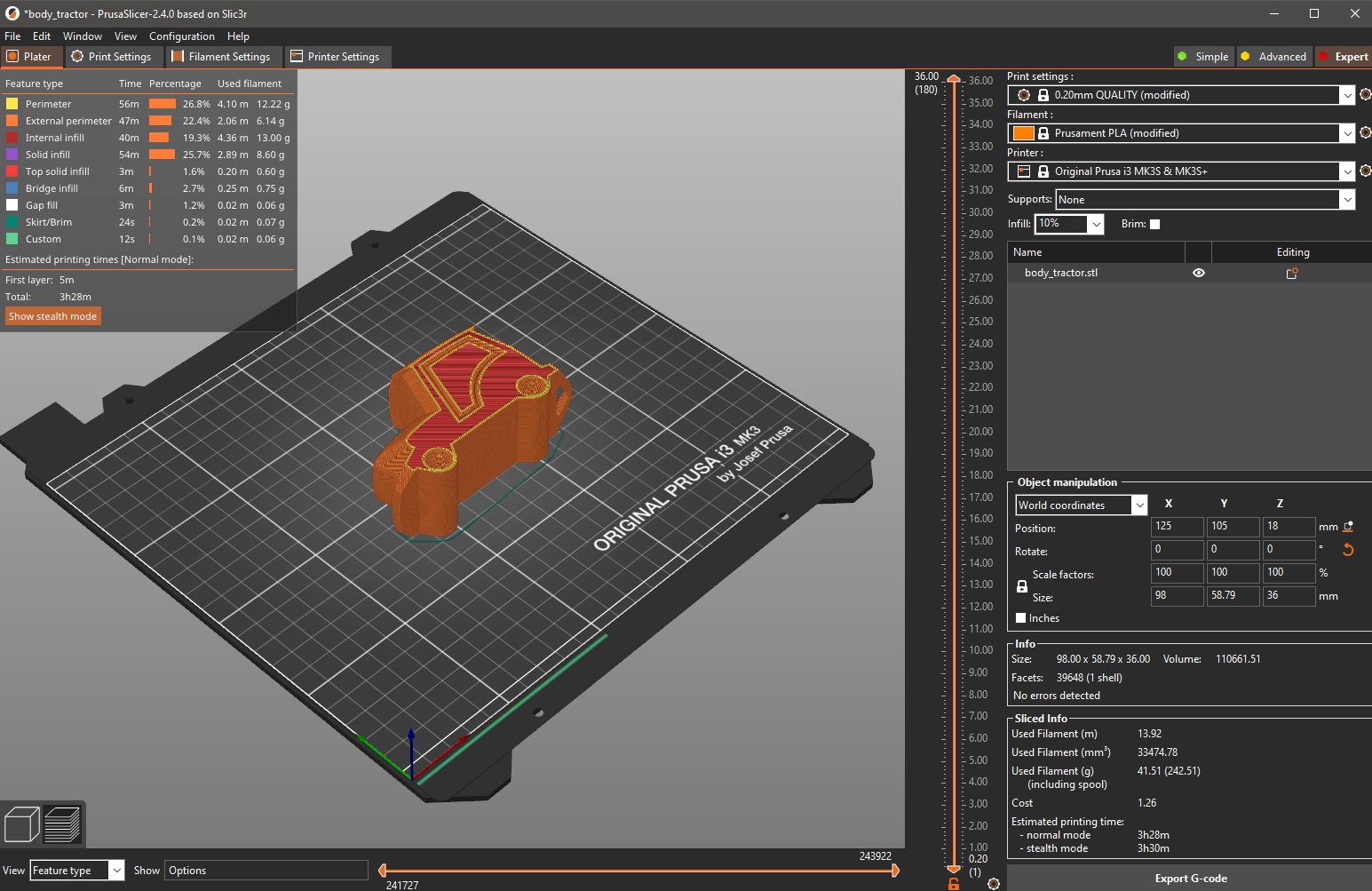Select Advanced mode

1273,56
